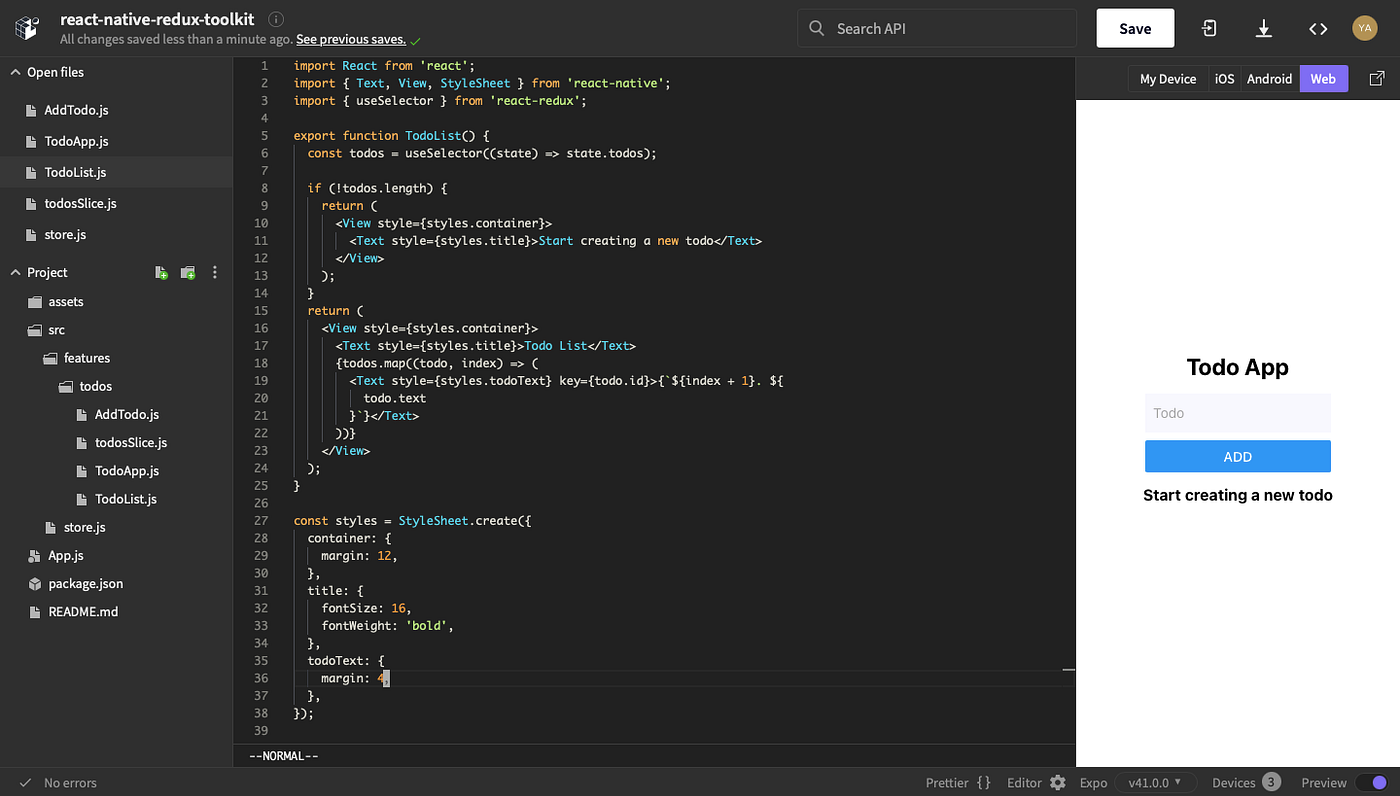1400x796 pixels.
Task: Collapse the Open files section
Action: pos(14,72)
